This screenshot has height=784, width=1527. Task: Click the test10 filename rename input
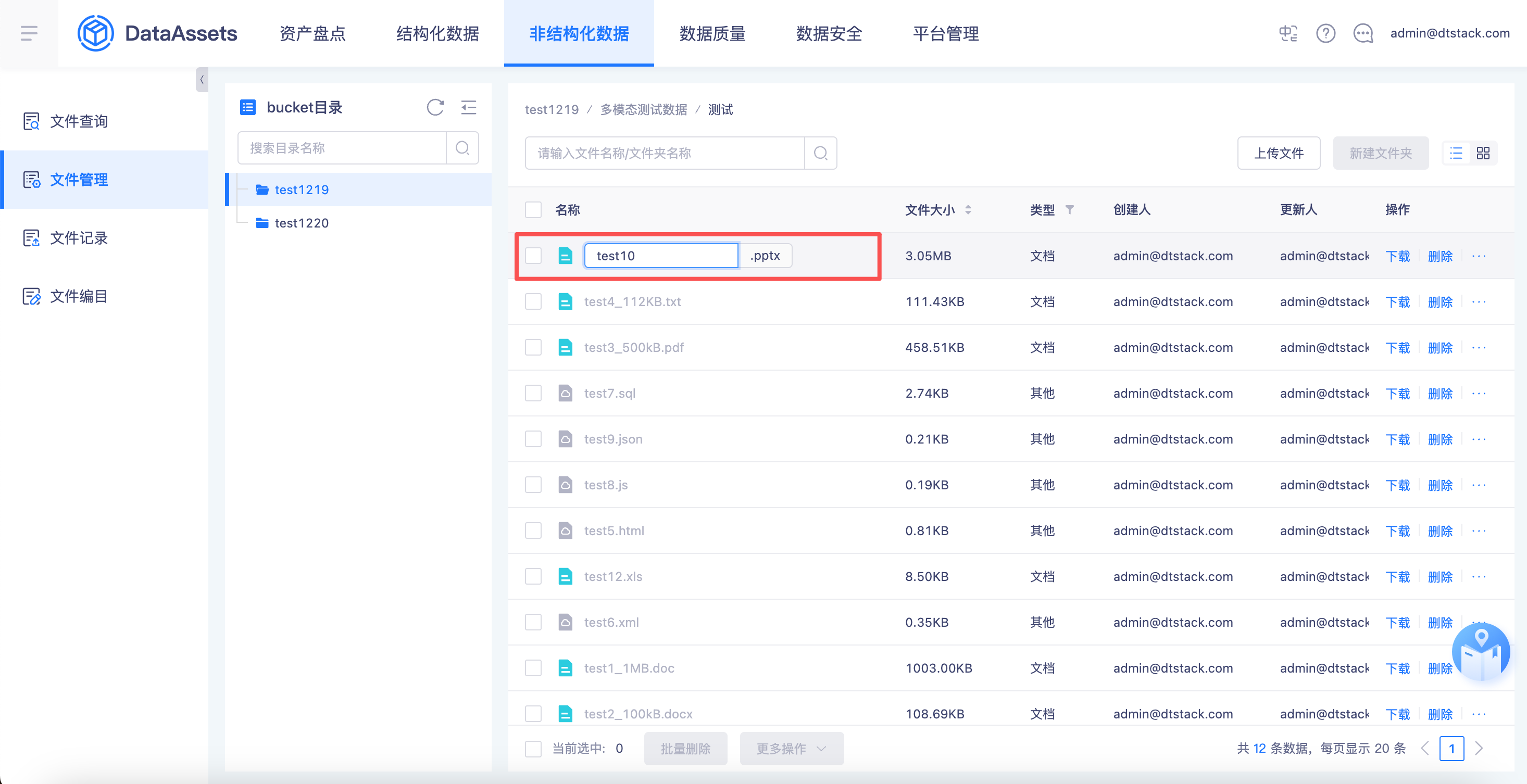click(x=660, y=256)
